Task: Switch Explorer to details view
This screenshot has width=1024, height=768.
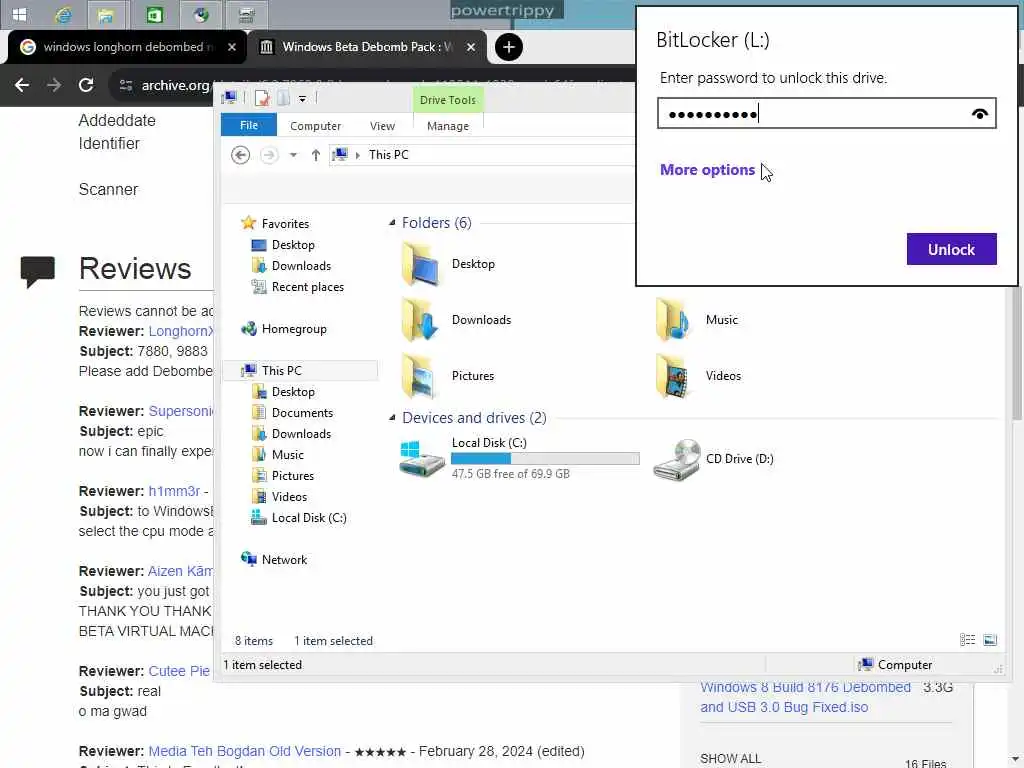Action: click(x=967, y=640)
